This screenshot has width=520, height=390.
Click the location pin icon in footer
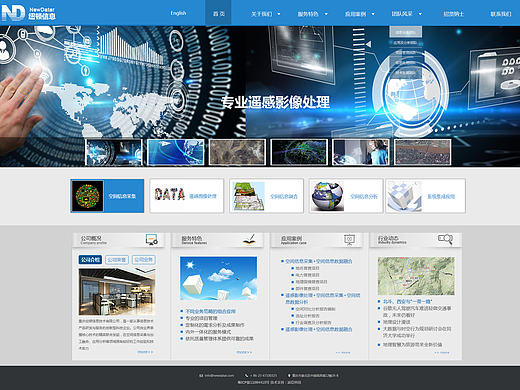click(289, 375)
